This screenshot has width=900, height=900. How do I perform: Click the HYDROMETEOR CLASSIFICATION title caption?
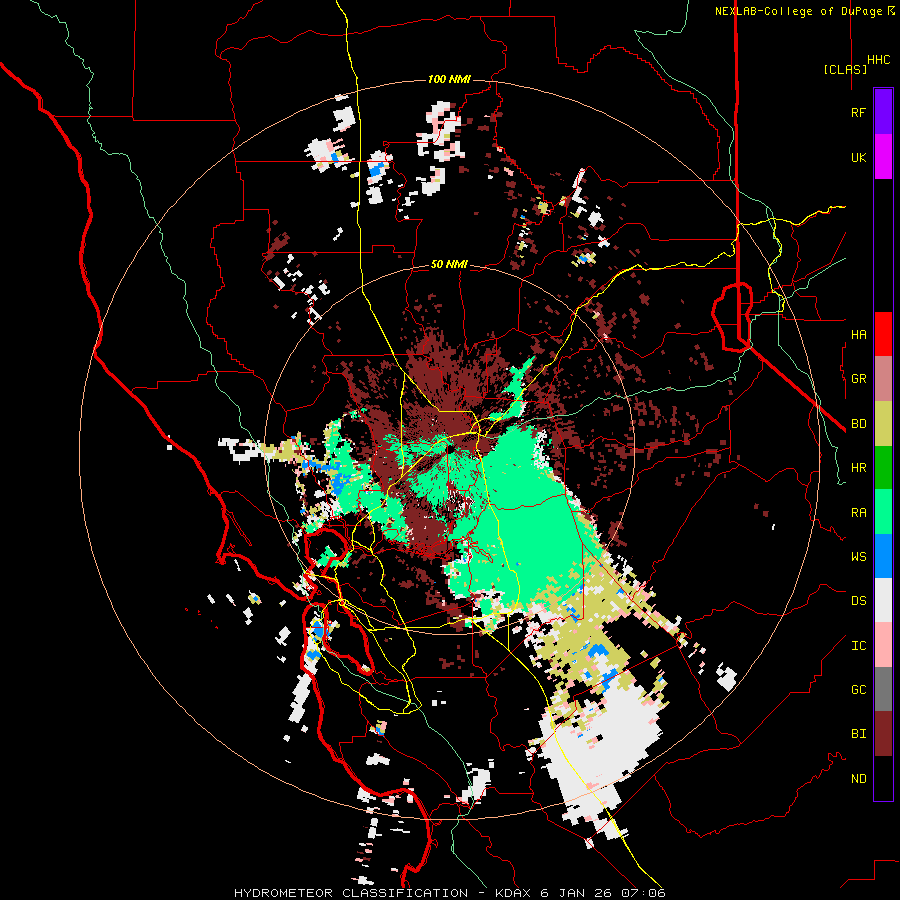[351, 893]
